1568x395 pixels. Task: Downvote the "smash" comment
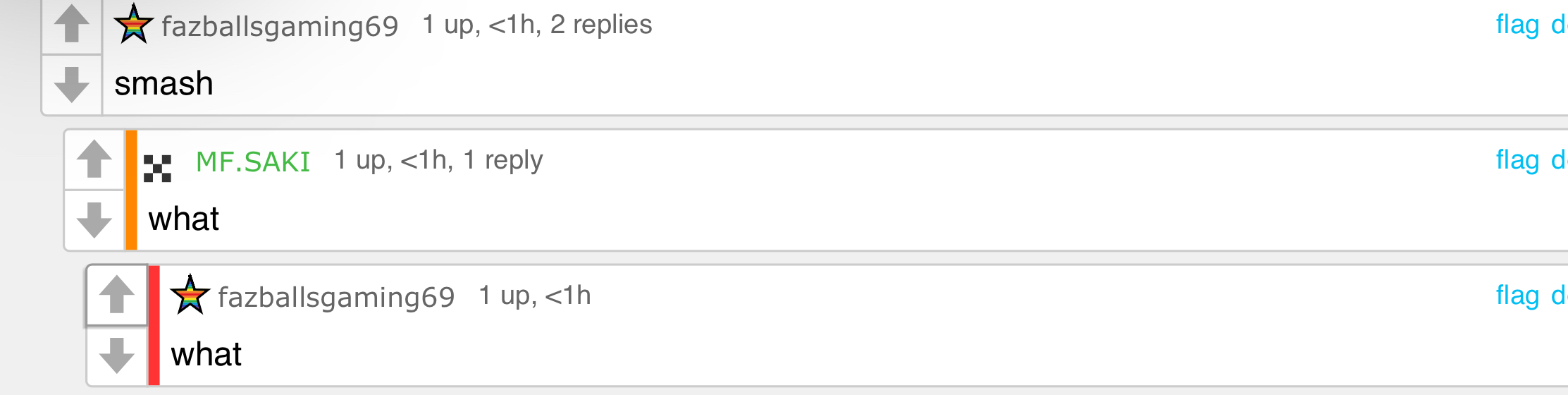point(72,85)
